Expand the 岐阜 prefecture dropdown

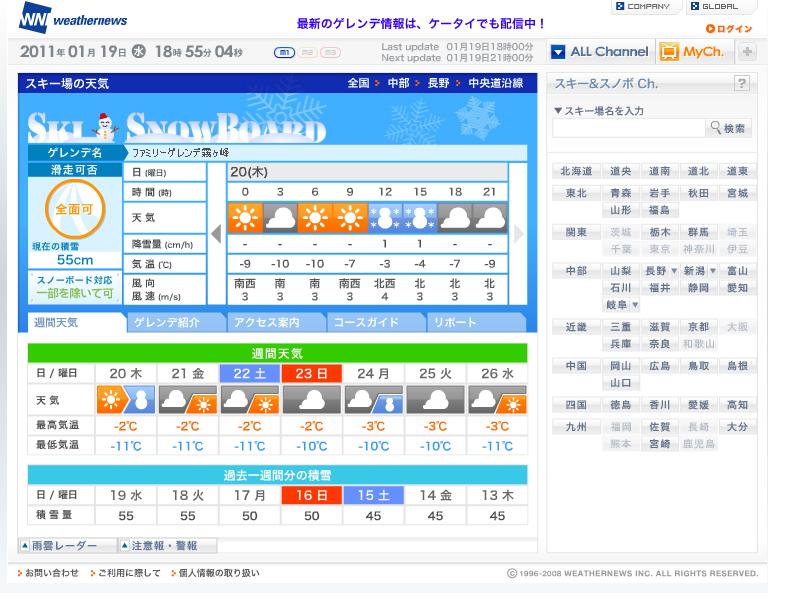pos(635,305)
